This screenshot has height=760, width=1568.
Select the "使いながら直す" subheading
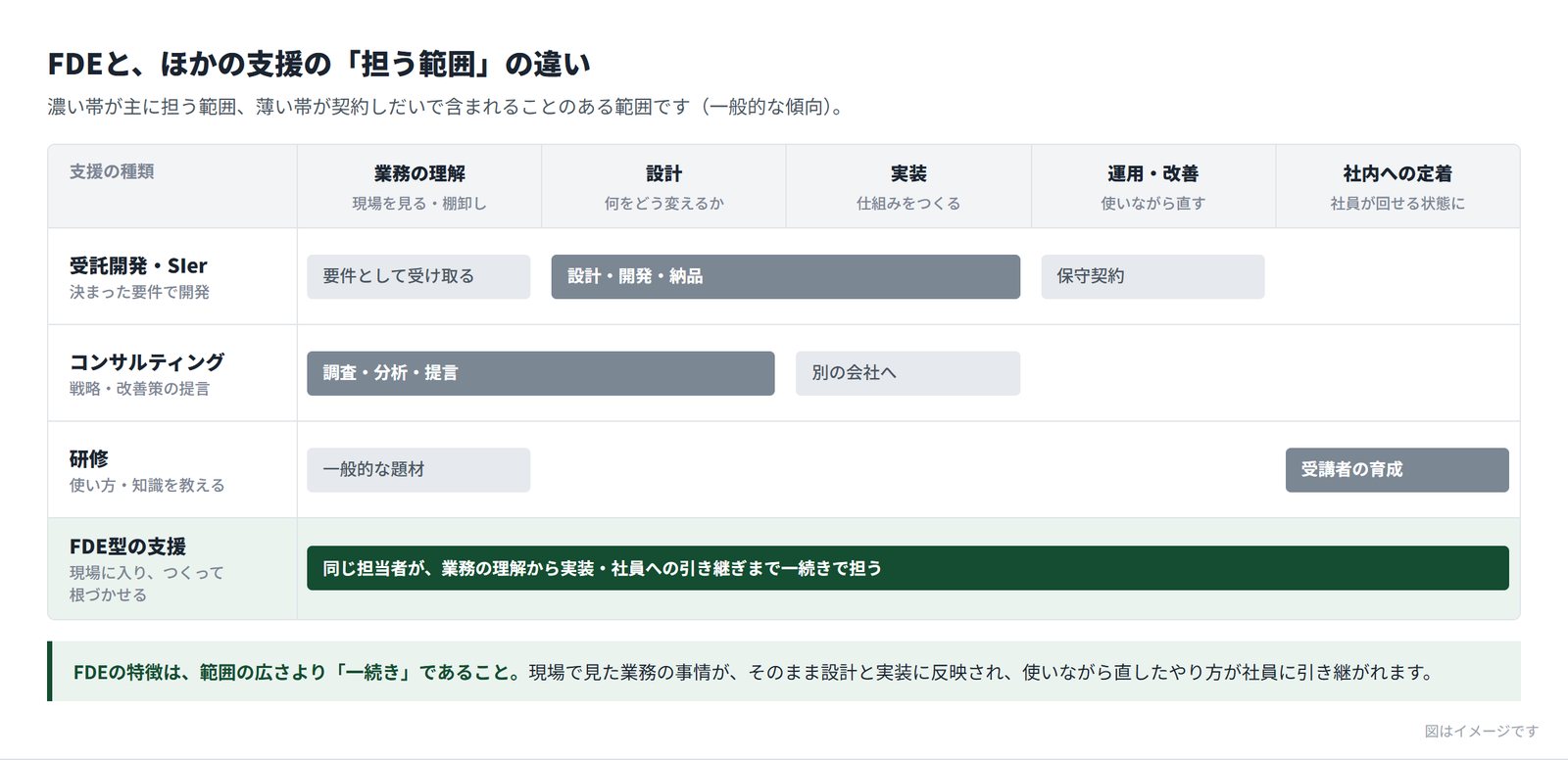[1153, 204]
